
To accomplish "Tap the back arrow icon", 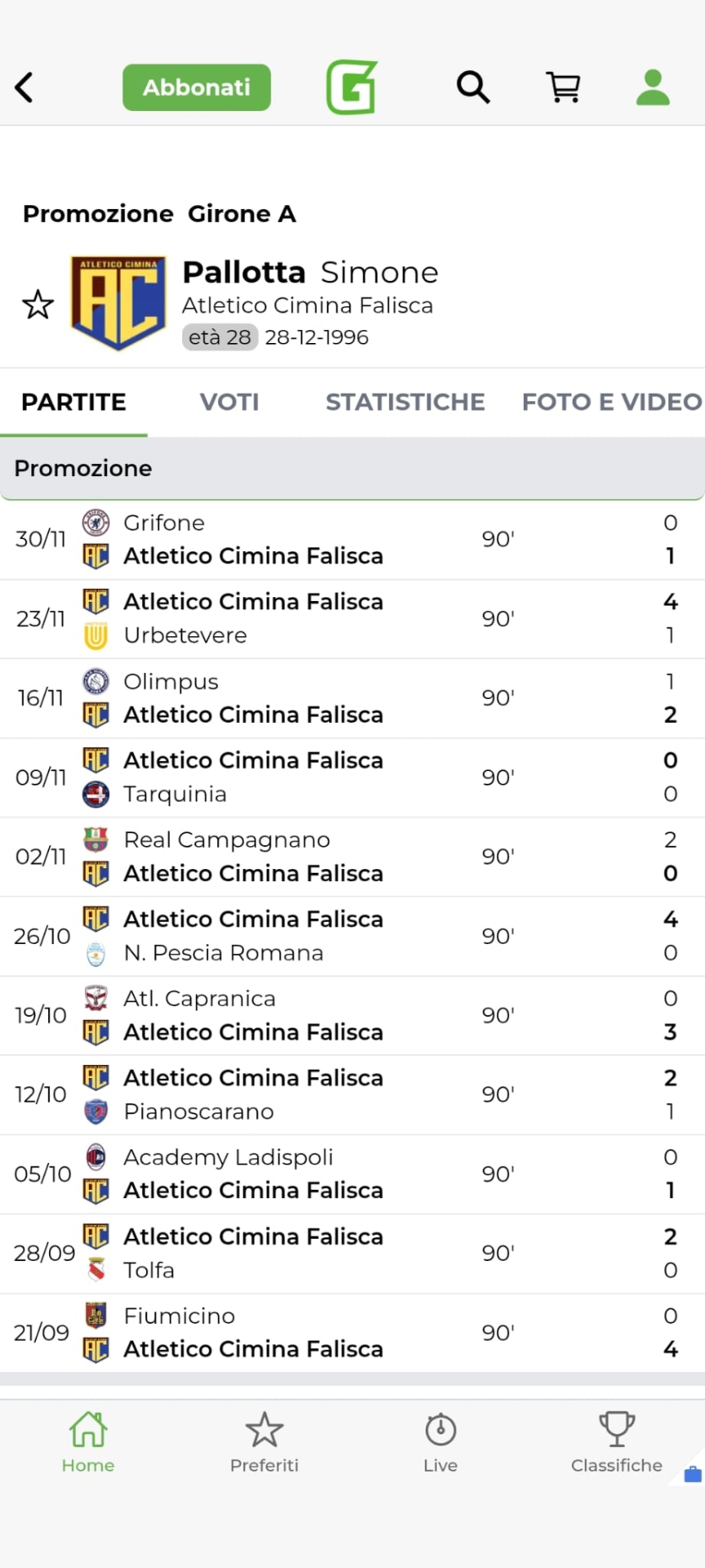I will tap(25, 87).
